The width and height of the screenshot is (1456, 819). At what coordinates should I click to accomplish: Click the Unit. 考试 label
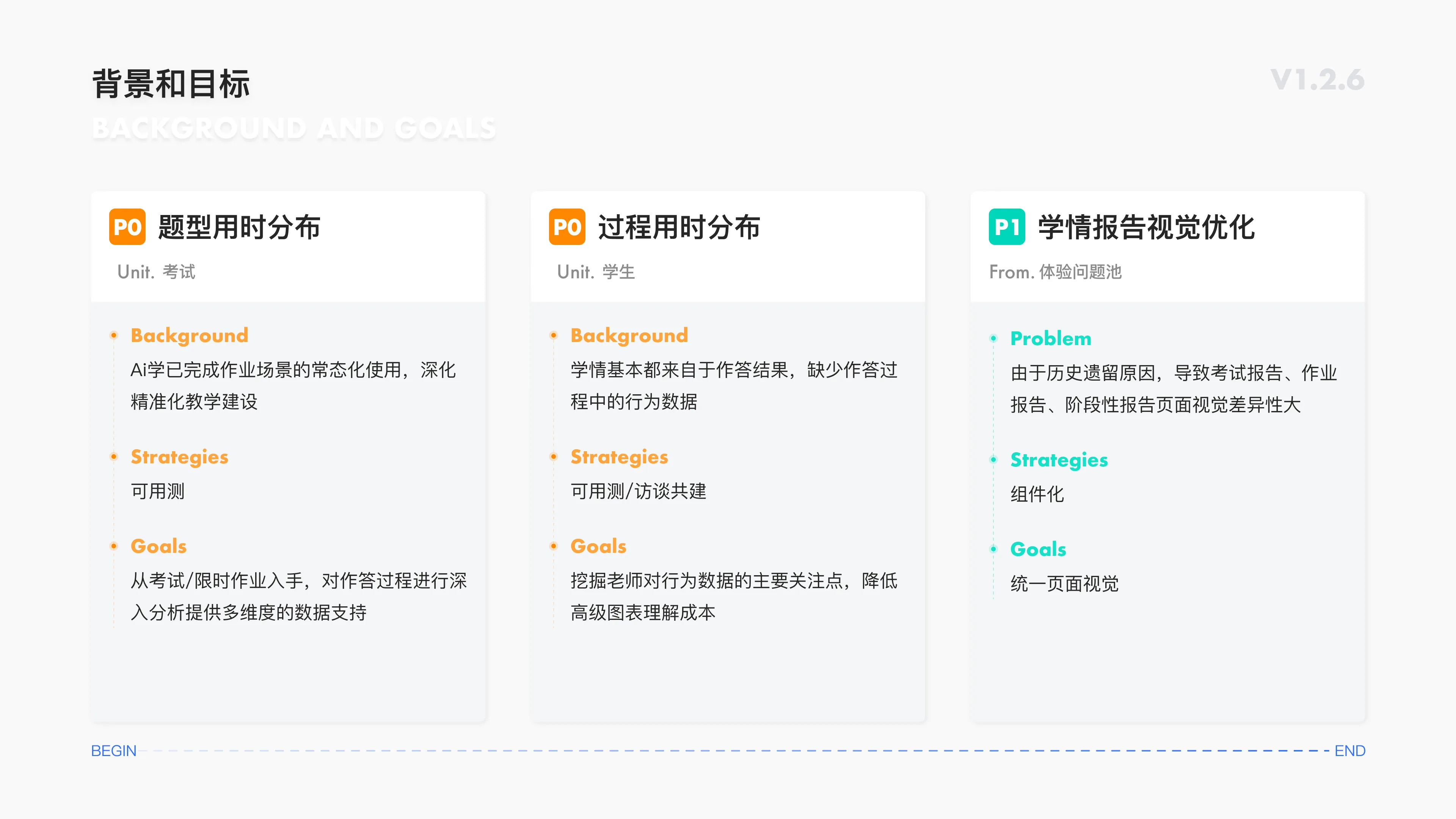[157, 272]
